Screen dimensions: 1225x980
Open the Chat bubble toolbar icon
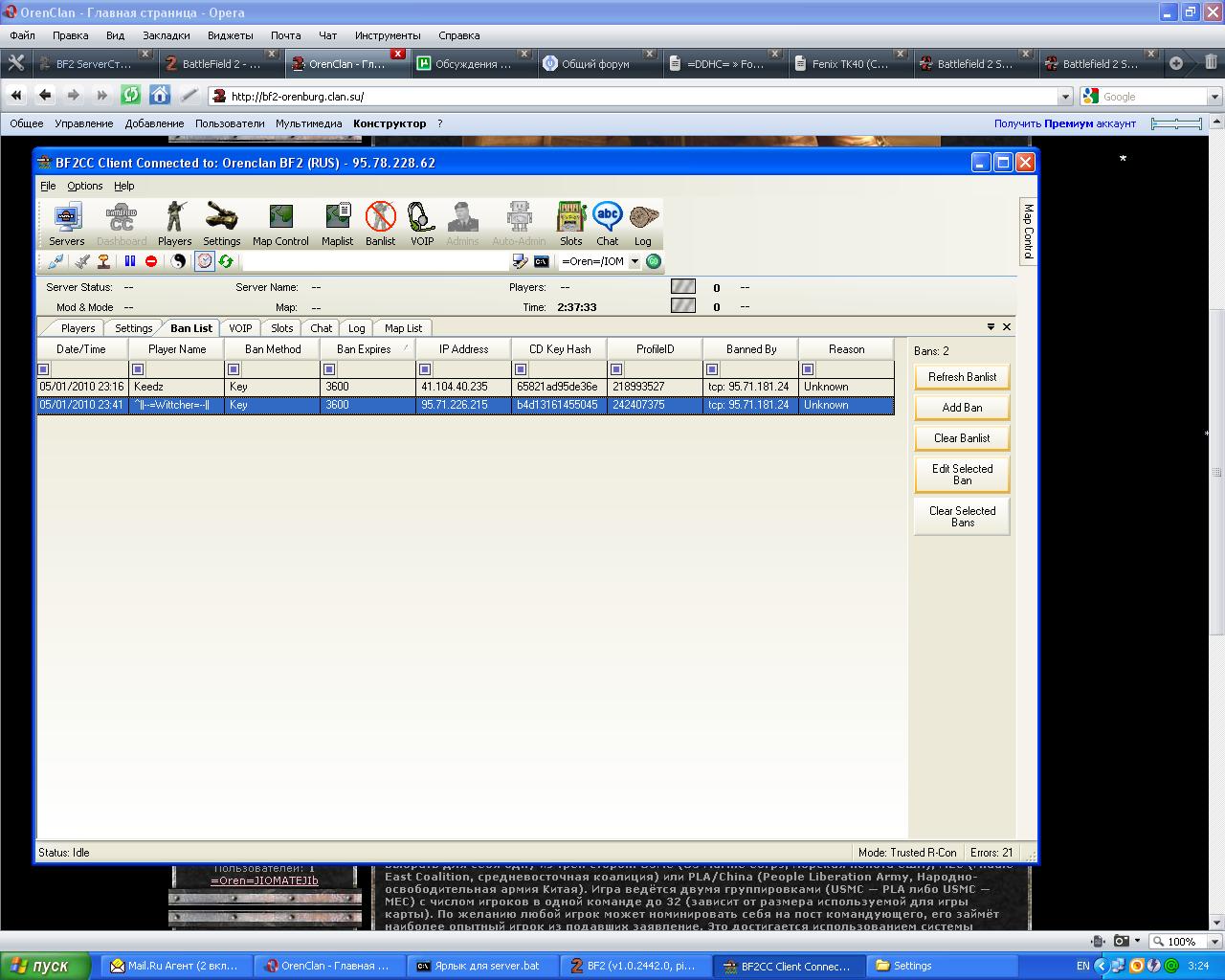(x=608, y=225)
